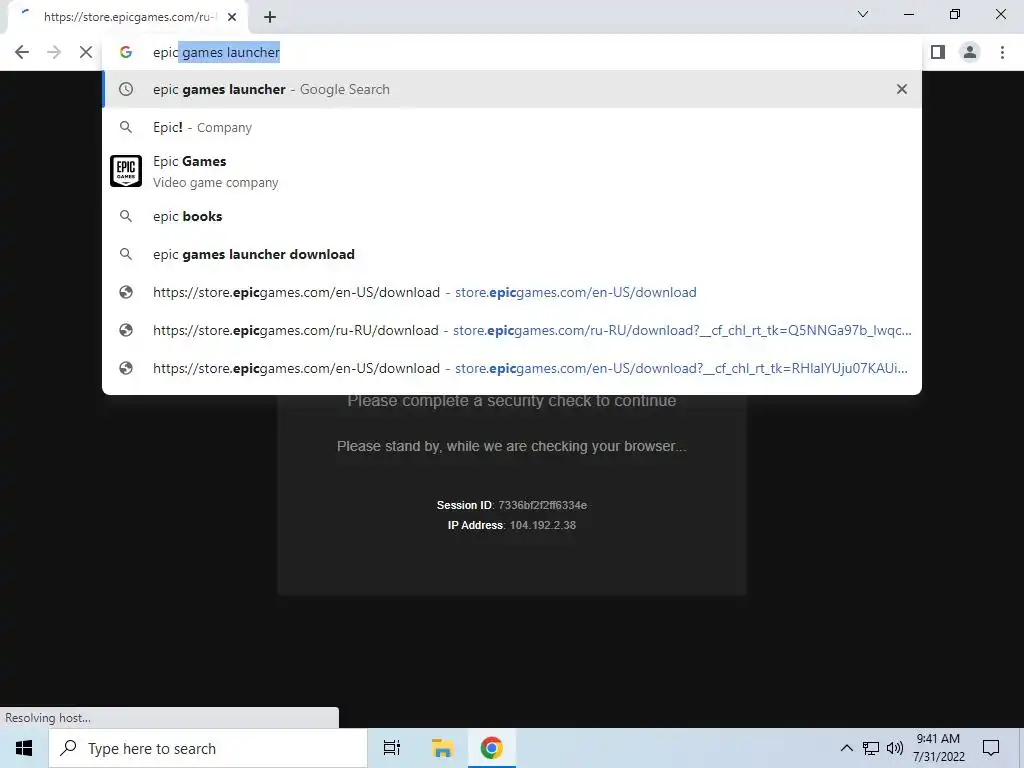The width and height of the screenshot is (1024, 768).
Task: Click the forward navigation arrow
Action: click(54, 52)
